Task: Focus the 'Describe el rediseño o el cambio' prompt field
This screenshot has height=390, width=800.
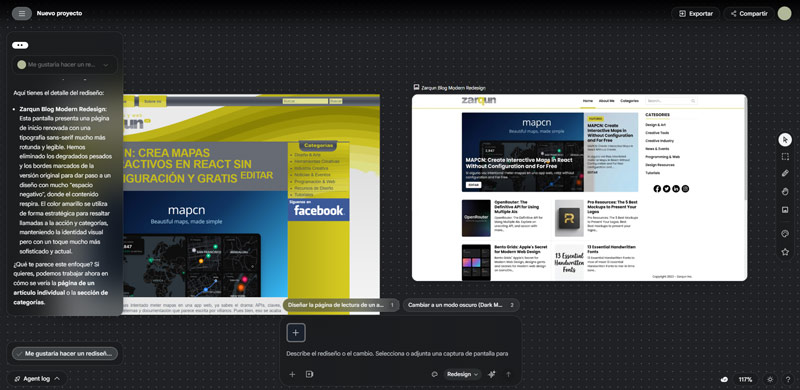Action: click(x=397, y=353)
